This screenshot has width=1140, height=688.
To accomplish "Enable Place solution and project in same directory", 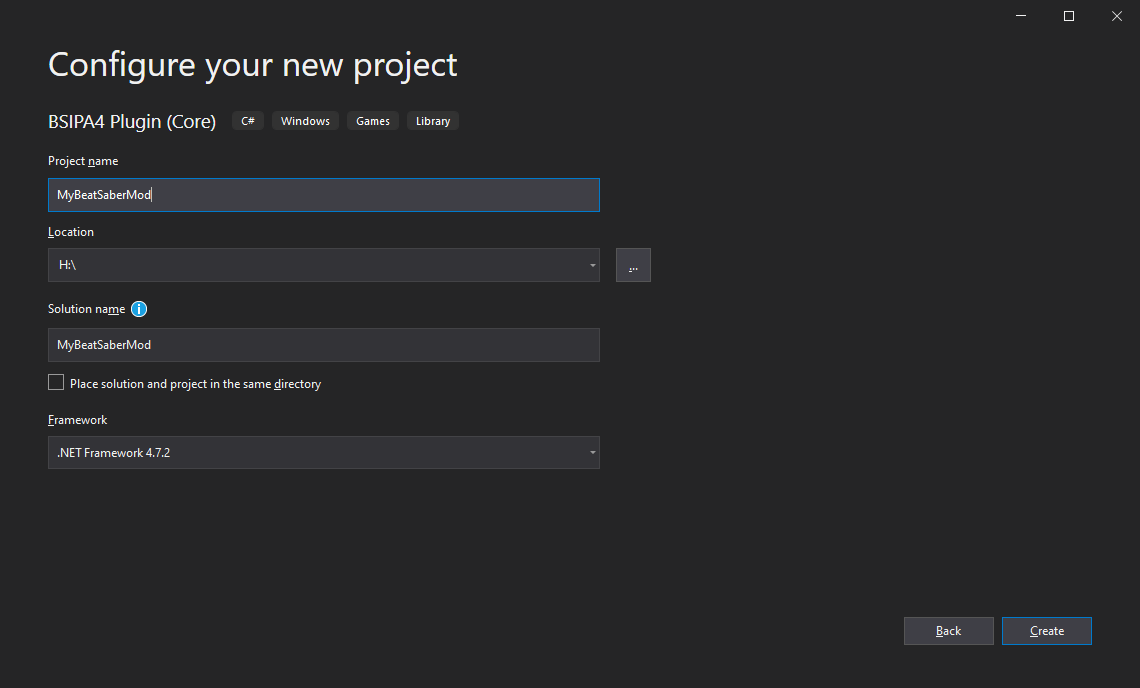I will click(x=56, y=383).
